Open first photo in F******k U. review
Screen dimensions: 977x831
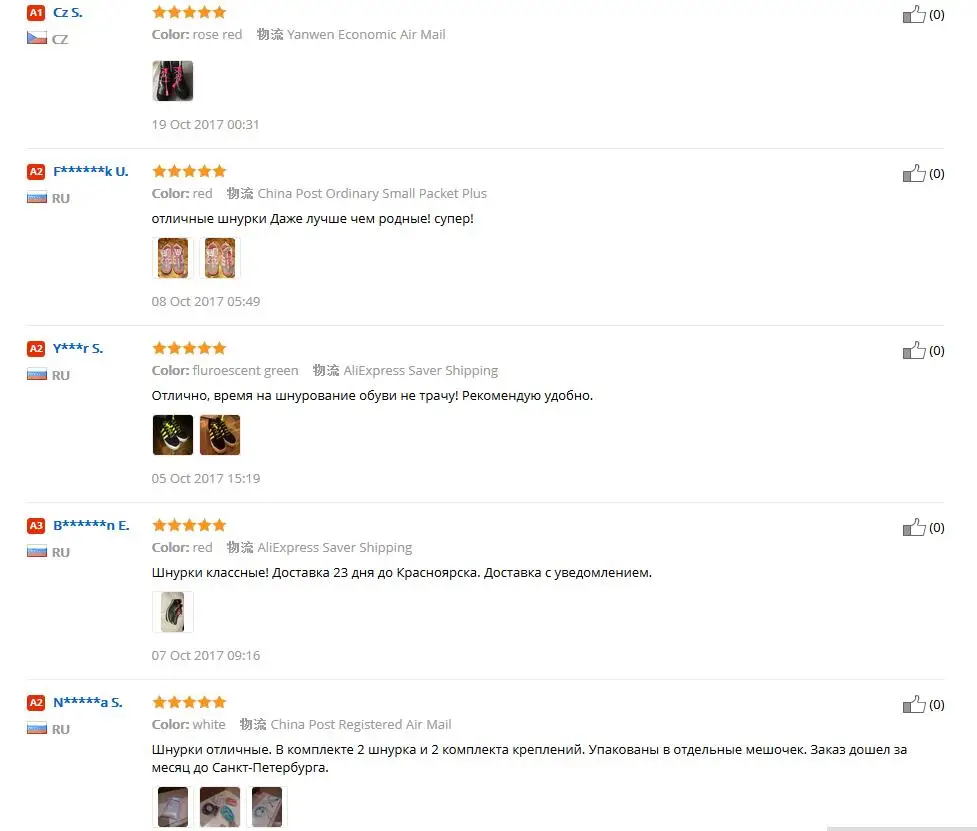173,257
